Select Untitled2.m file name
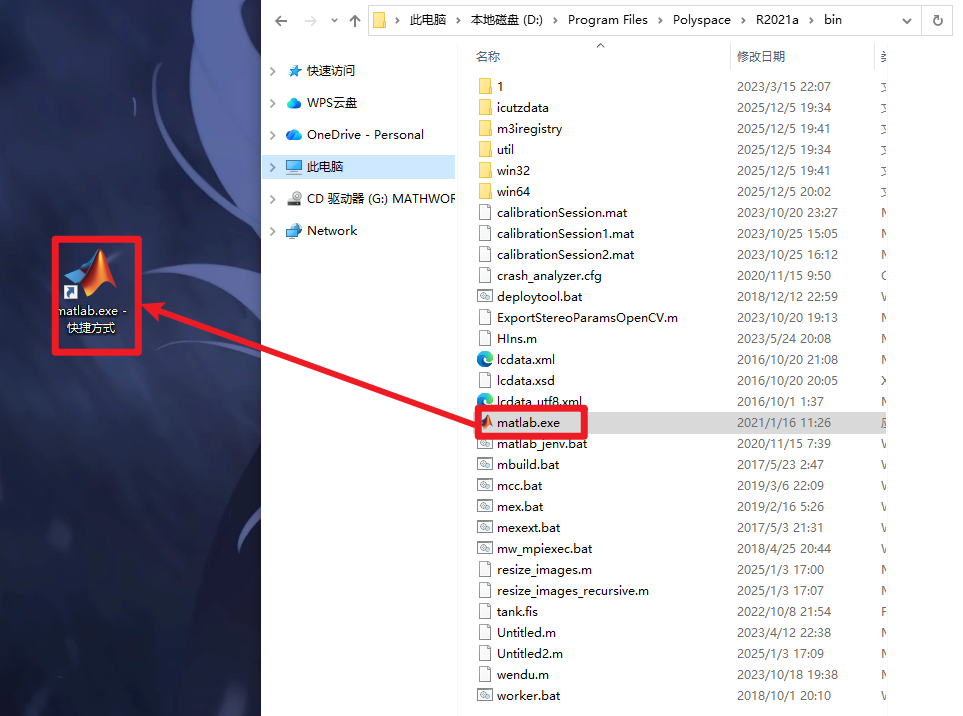The height and width of the screenshot is (716, 963). point(529,653)
